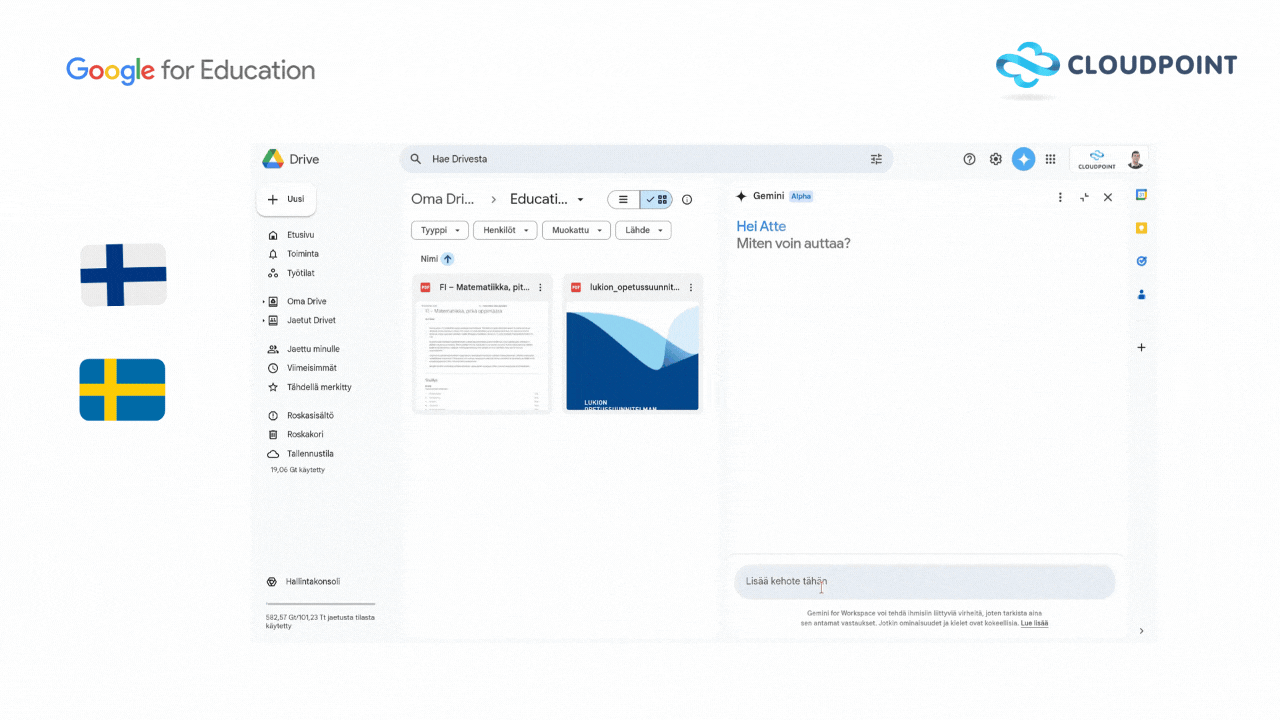The height and width of the screenshot is (720, 1280).
Task: Click the Gemini sparkle icon in header
Action: pyautogui.click(x=1023, y=159)
